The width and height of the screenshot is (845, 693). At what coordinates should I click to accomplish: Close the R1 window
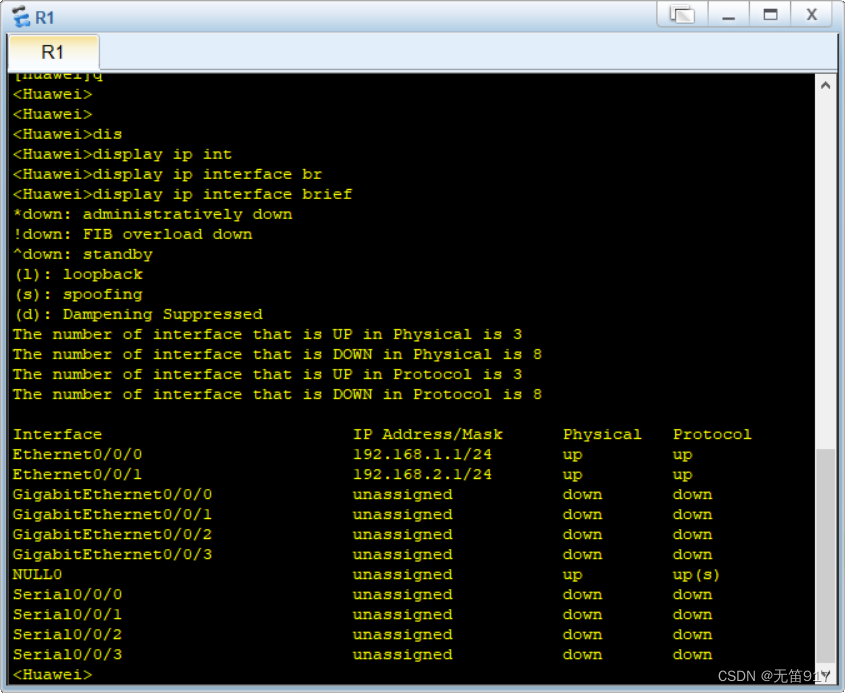tap(812, 15)
